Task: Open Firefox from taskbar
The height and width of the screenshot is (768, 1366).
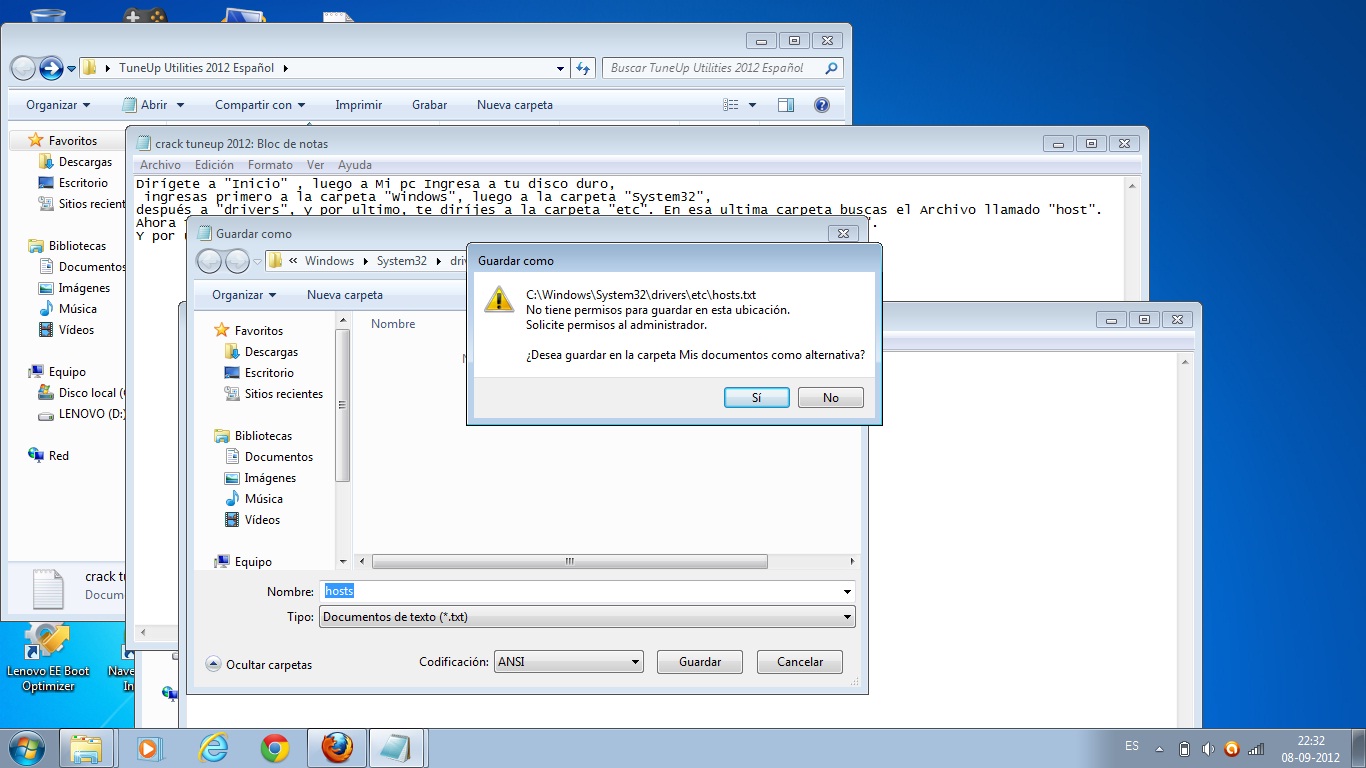Action: (x=337, y=748)
